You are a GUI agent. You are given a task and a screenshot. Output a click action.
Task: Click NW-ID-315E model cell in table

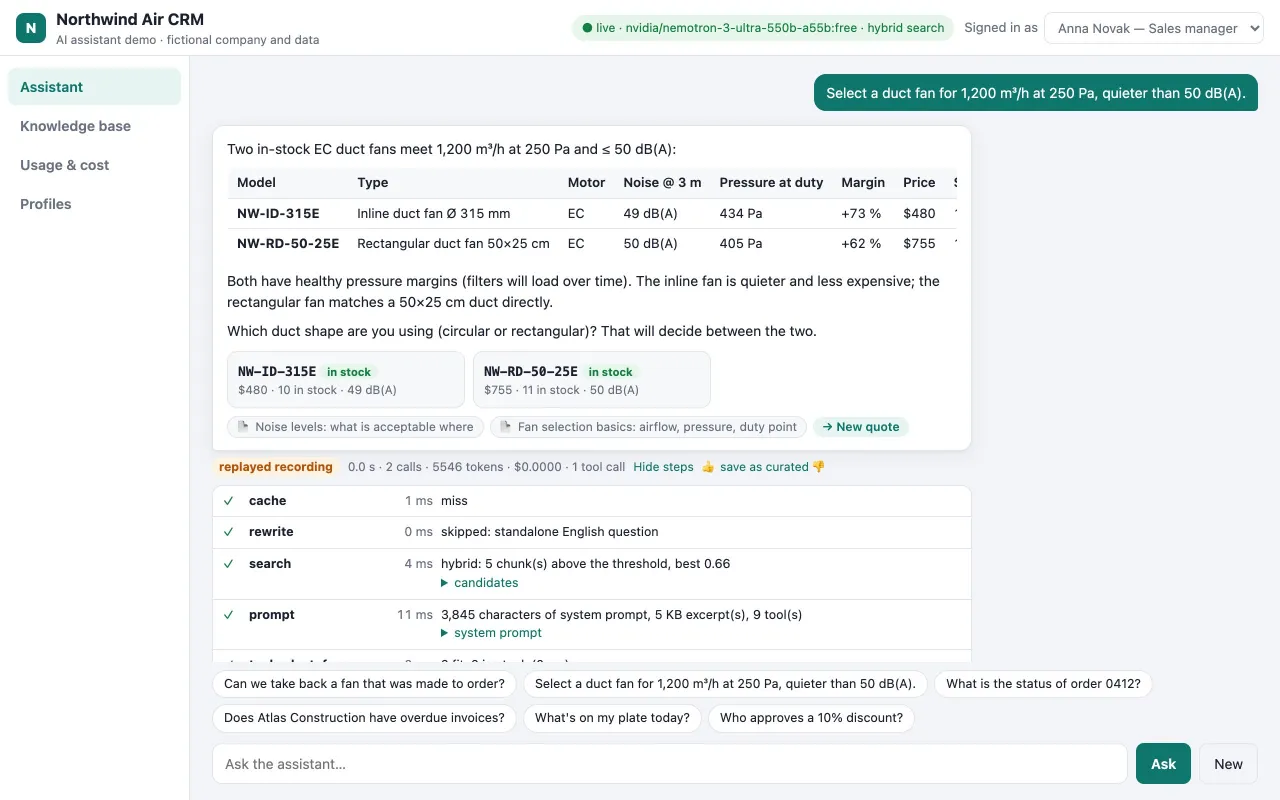[x=278, y=214]
